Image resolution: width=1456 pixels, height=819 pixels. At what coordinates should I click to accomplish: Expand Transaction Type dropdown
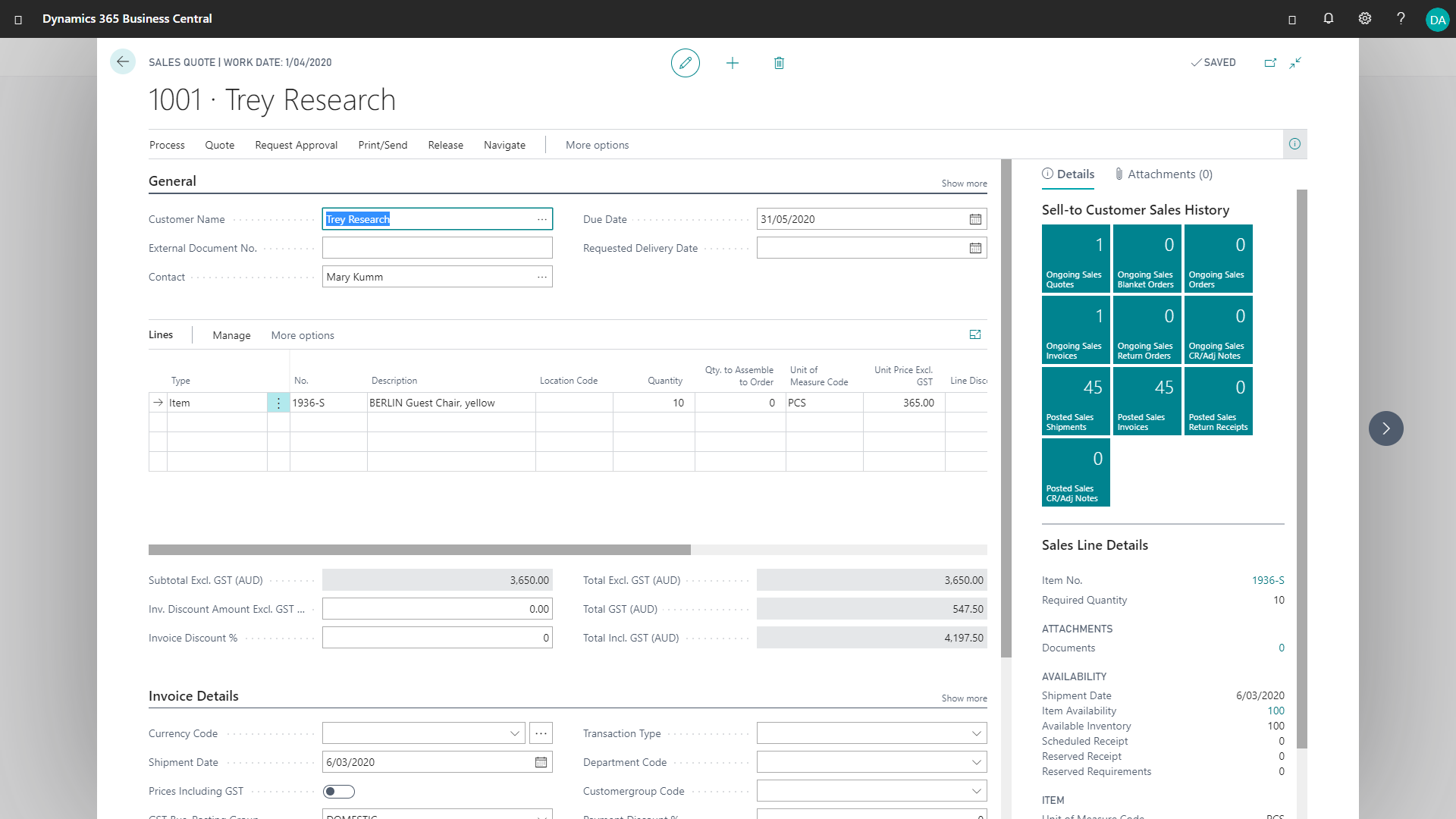(976, 733)
